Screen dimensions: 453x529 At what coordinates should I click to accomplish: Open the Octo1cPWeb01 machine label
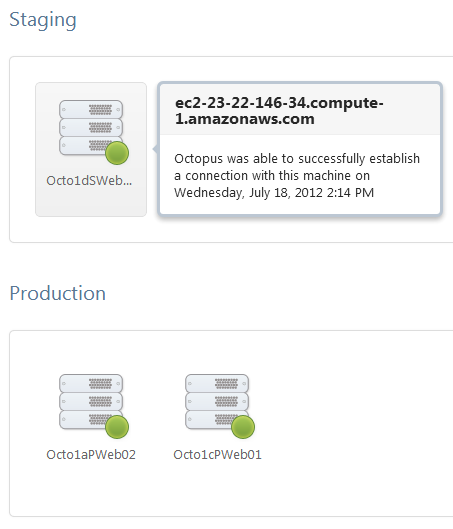coord(217,454)
